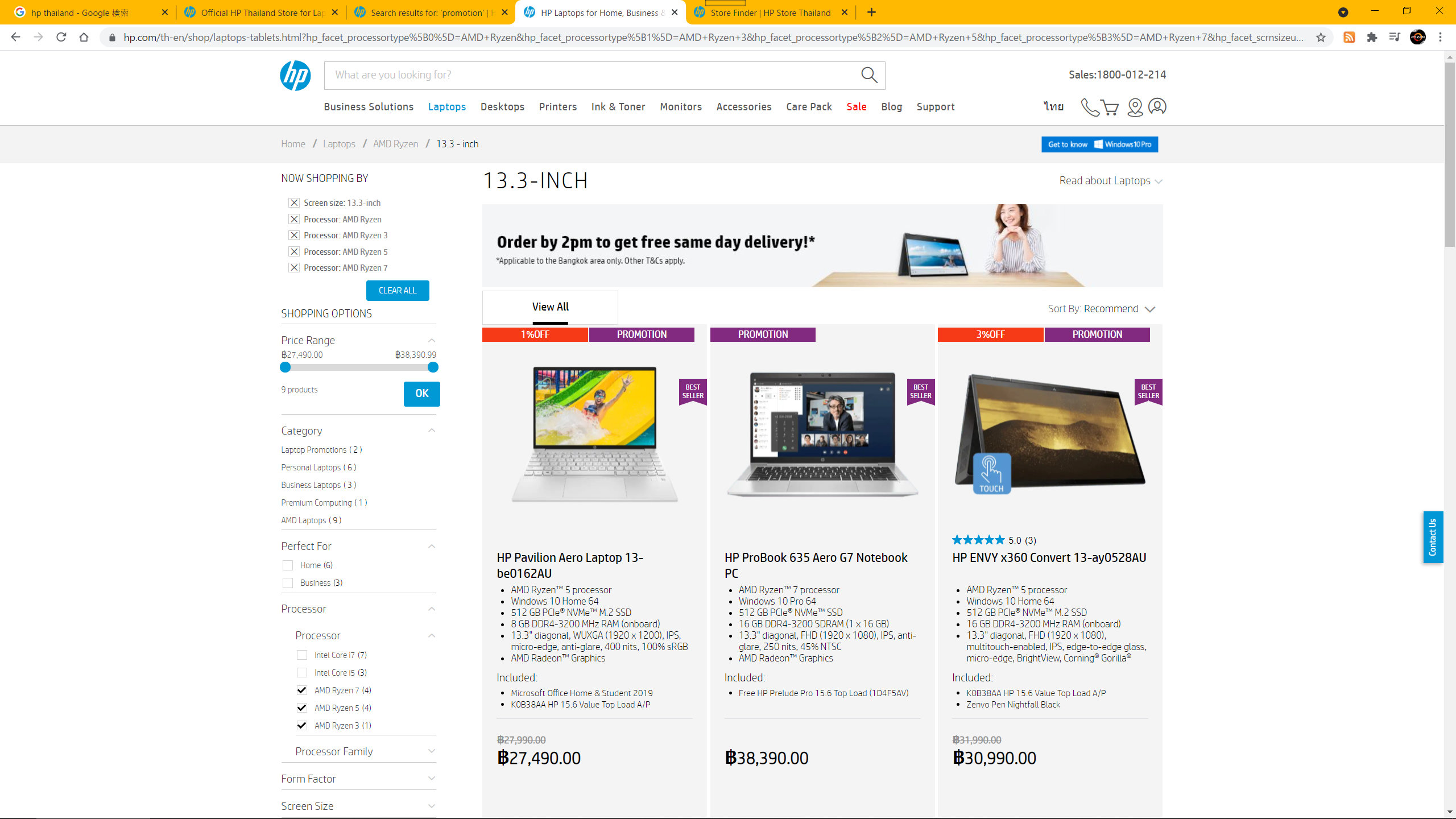Collapse the Price Range section
Viewport: 1456px width, 819px height.
pos(431,341)
